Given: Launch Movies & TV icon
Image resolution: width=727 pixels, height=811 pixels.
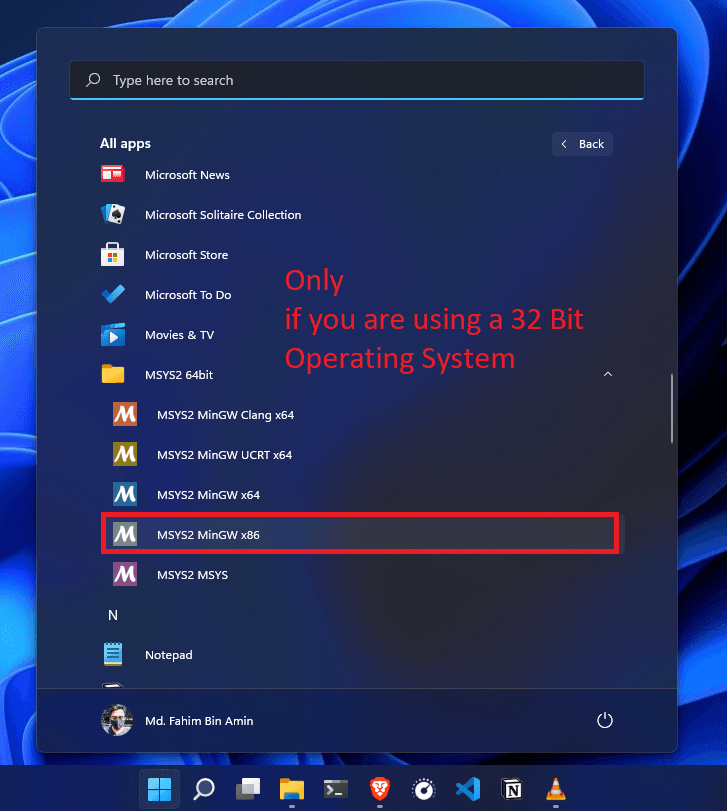Looking at the screenshot, I should point(113,335).
